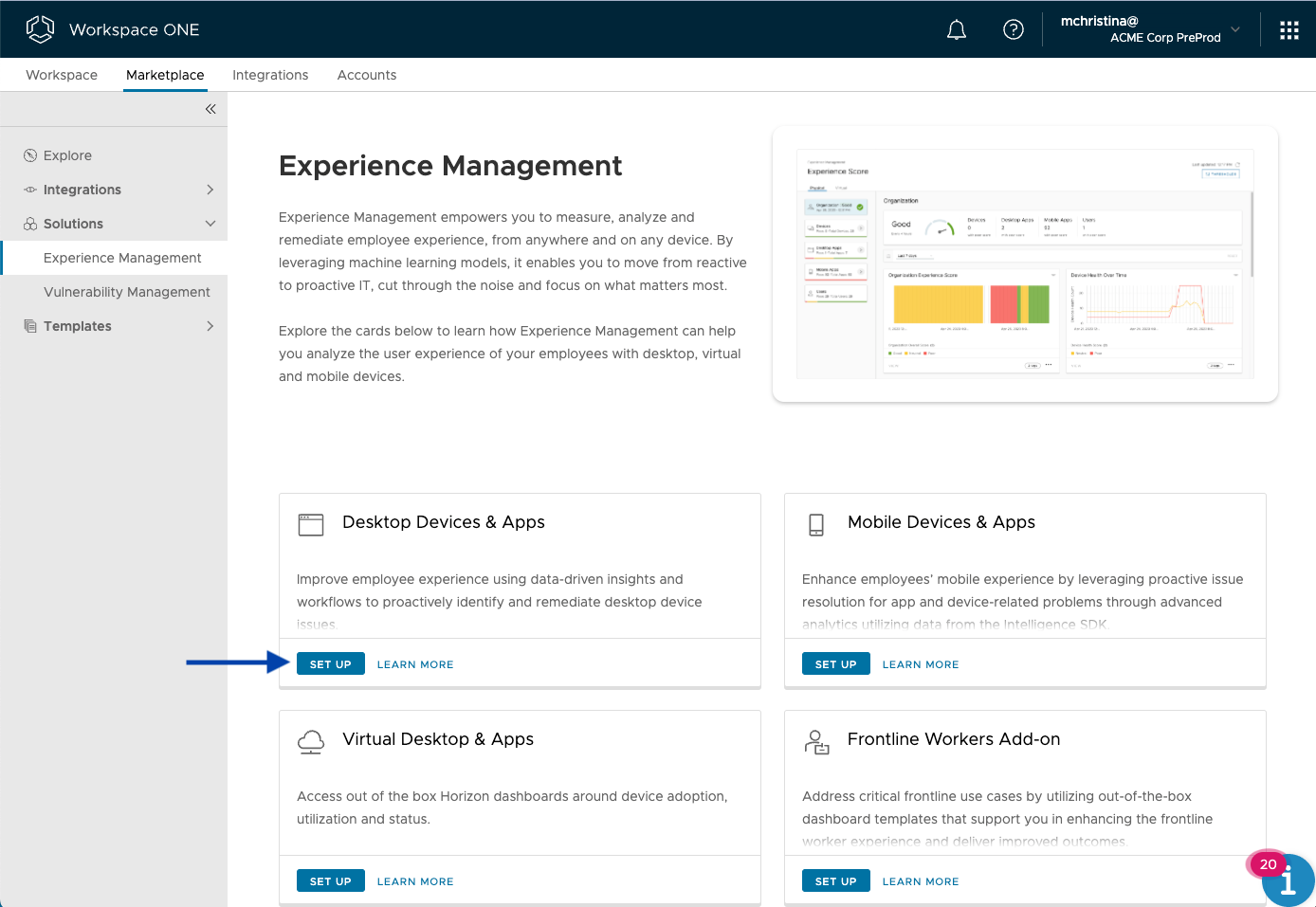Click the Experience Score dashboard preview image

1025,263
